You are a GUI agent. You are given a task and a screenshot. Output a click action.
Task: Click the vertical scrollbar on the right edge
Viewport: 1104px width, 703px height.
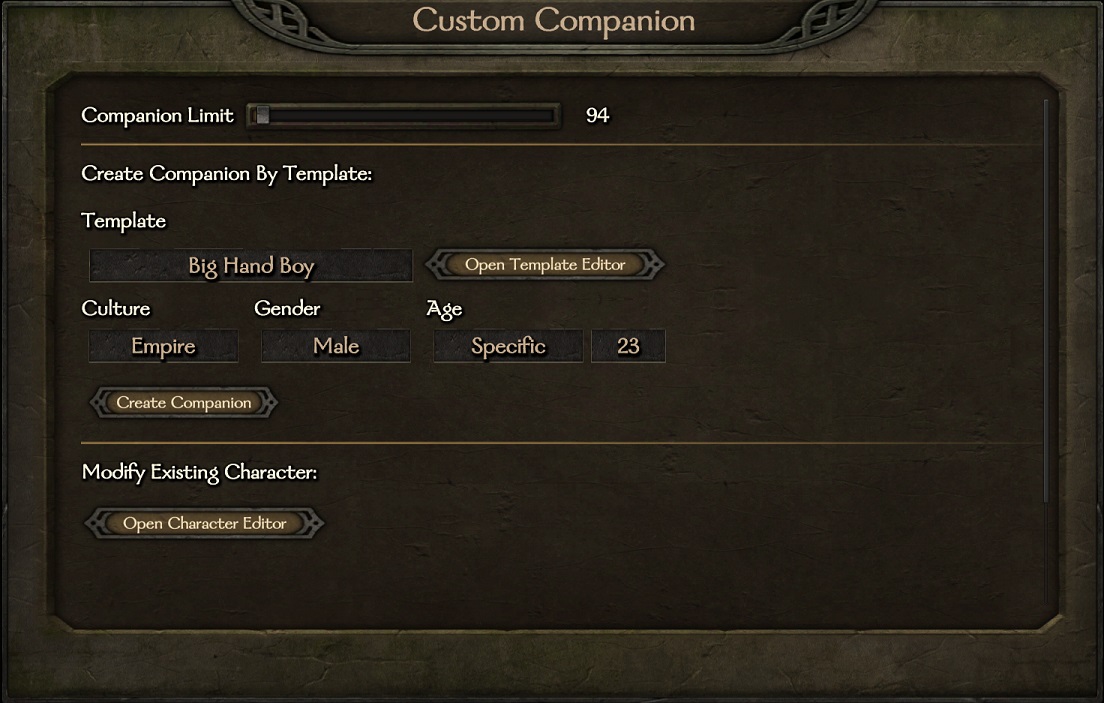(1046, 300)
